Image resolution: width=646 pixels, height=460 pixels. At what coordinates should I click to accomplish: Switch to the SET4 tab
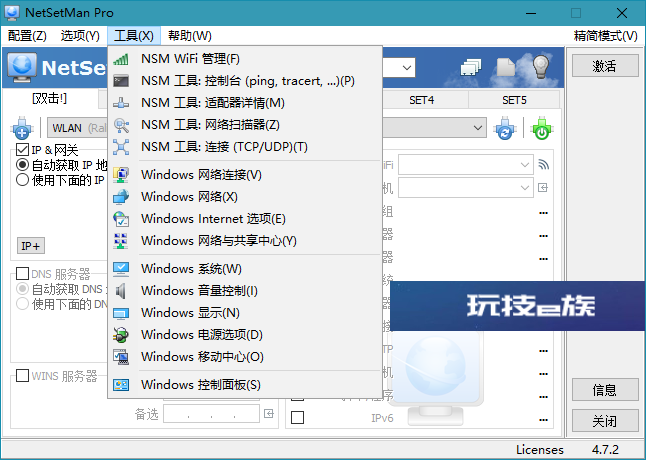pos(421,100)
